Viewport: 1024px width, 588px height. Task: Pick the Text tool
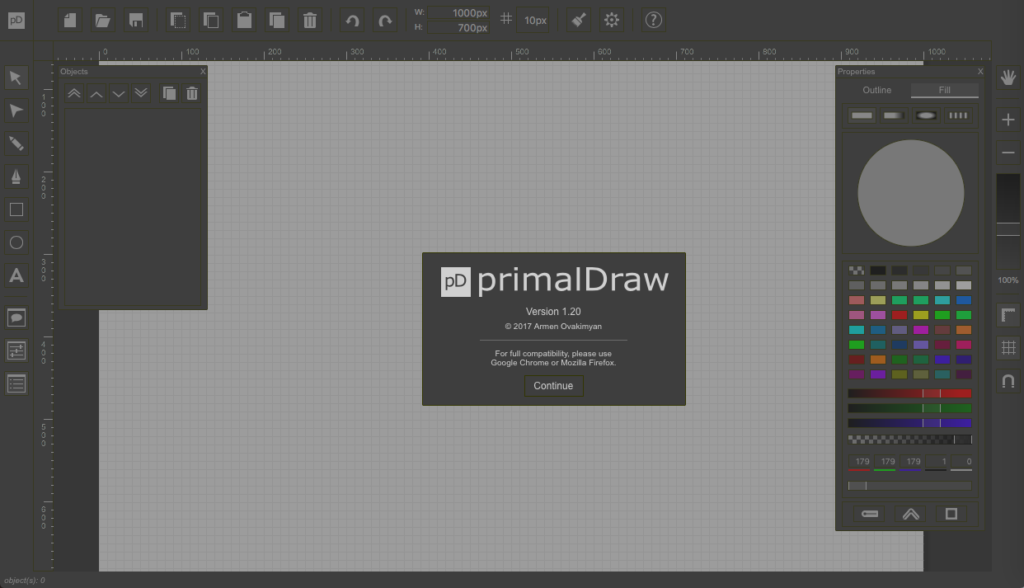tap(16, 276)
